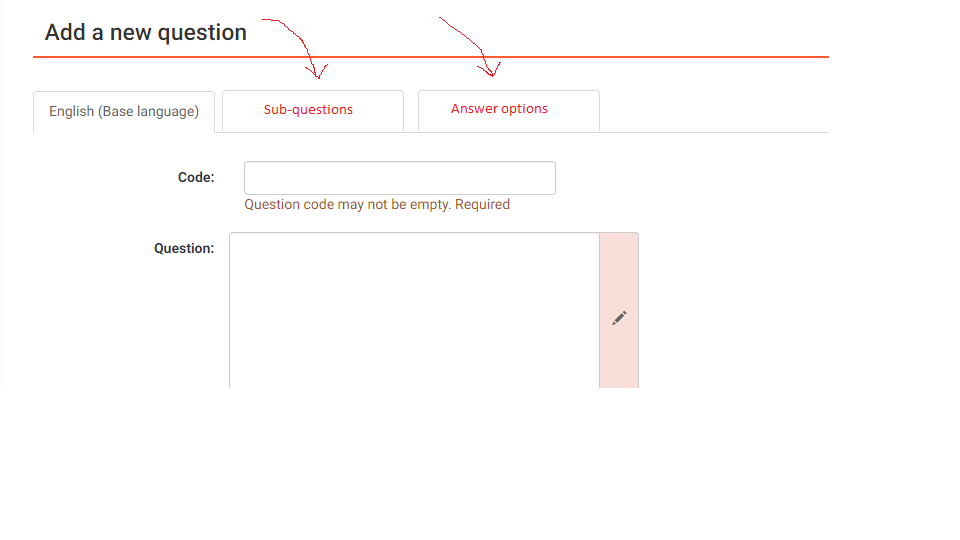Click the "Question:" field label
Screen dimensions: 960x540
184,248
